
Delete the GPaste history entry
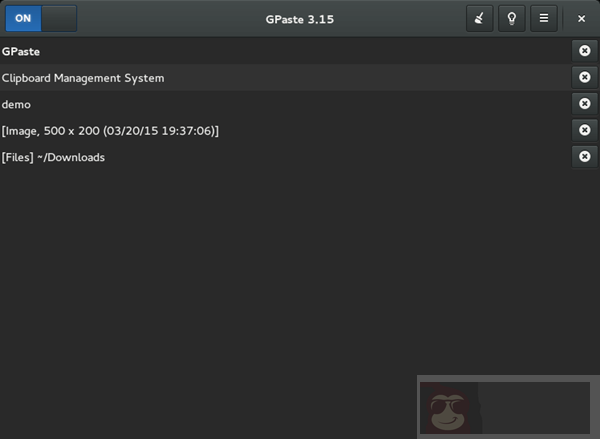pyautogui.click(x=585, y=51)
